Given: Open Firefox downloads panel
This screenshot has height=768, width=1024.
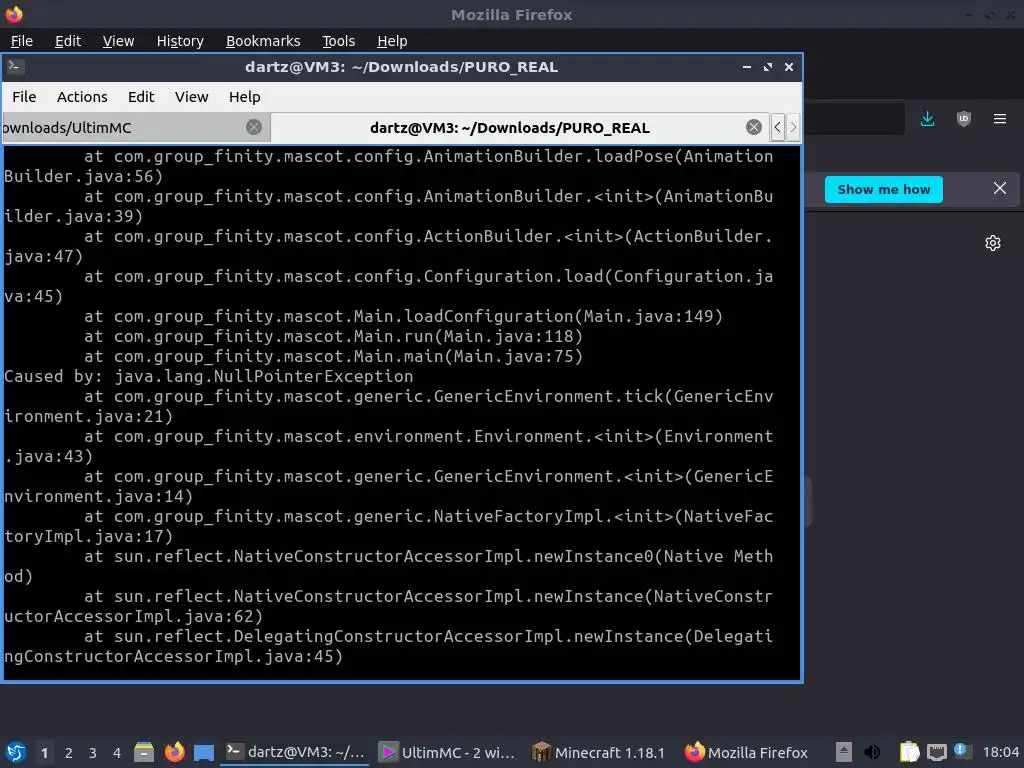Looking at the screenshot, I should pos(927,119).
